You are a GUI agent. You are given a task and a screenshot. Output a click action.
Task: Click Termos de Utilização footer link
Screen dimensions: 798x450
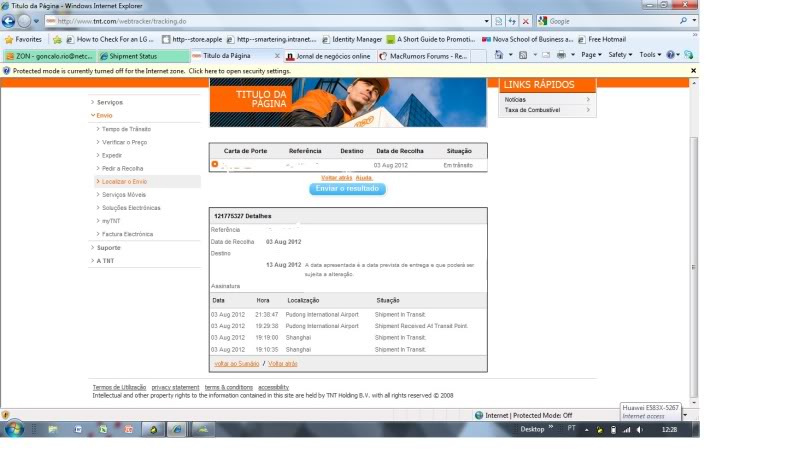coord(119,387)
